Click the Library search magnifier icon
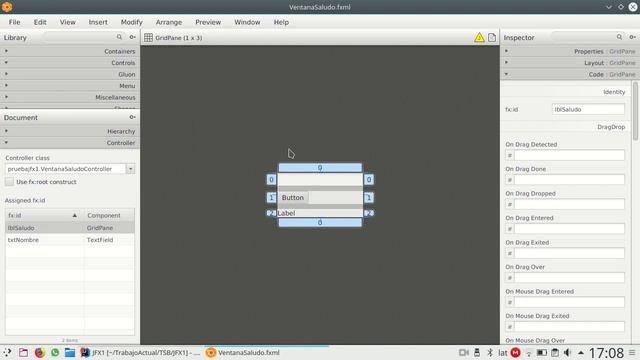This screenshot has height=360, width=640. [x=119, y=37]
